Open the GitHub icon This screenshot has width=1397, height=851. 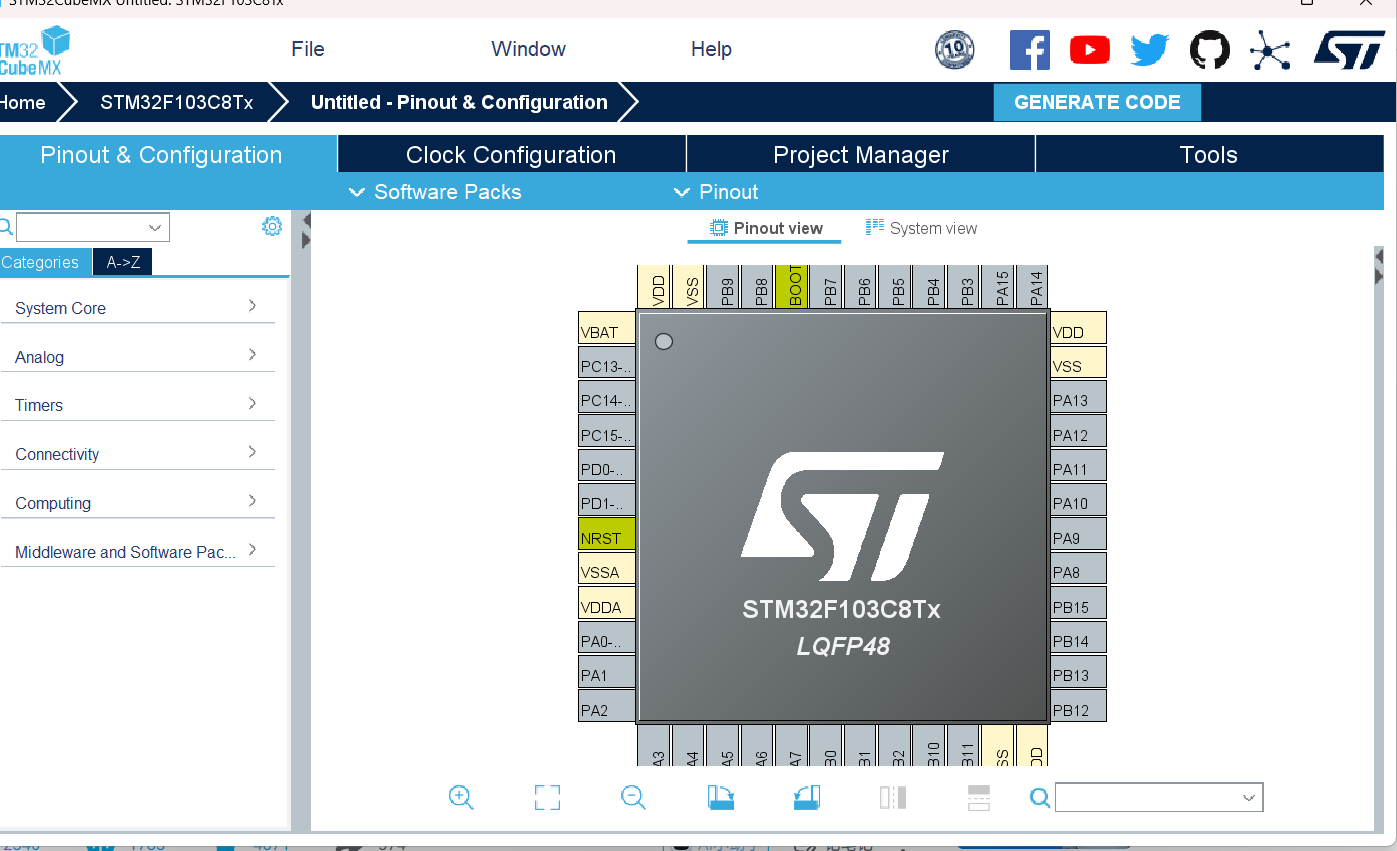tap(1209, 49)
